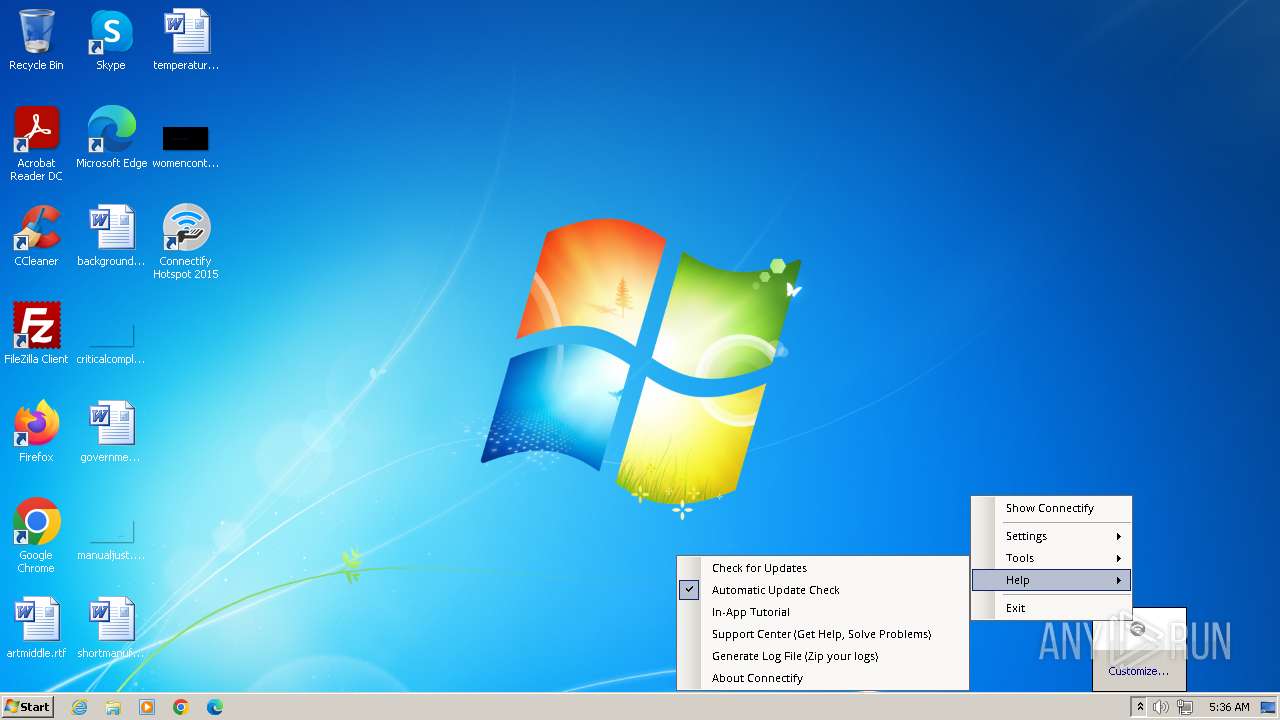Select the Skype desktop shortcut
Viewport: 1280px width, 720px height.
[111, 40]
